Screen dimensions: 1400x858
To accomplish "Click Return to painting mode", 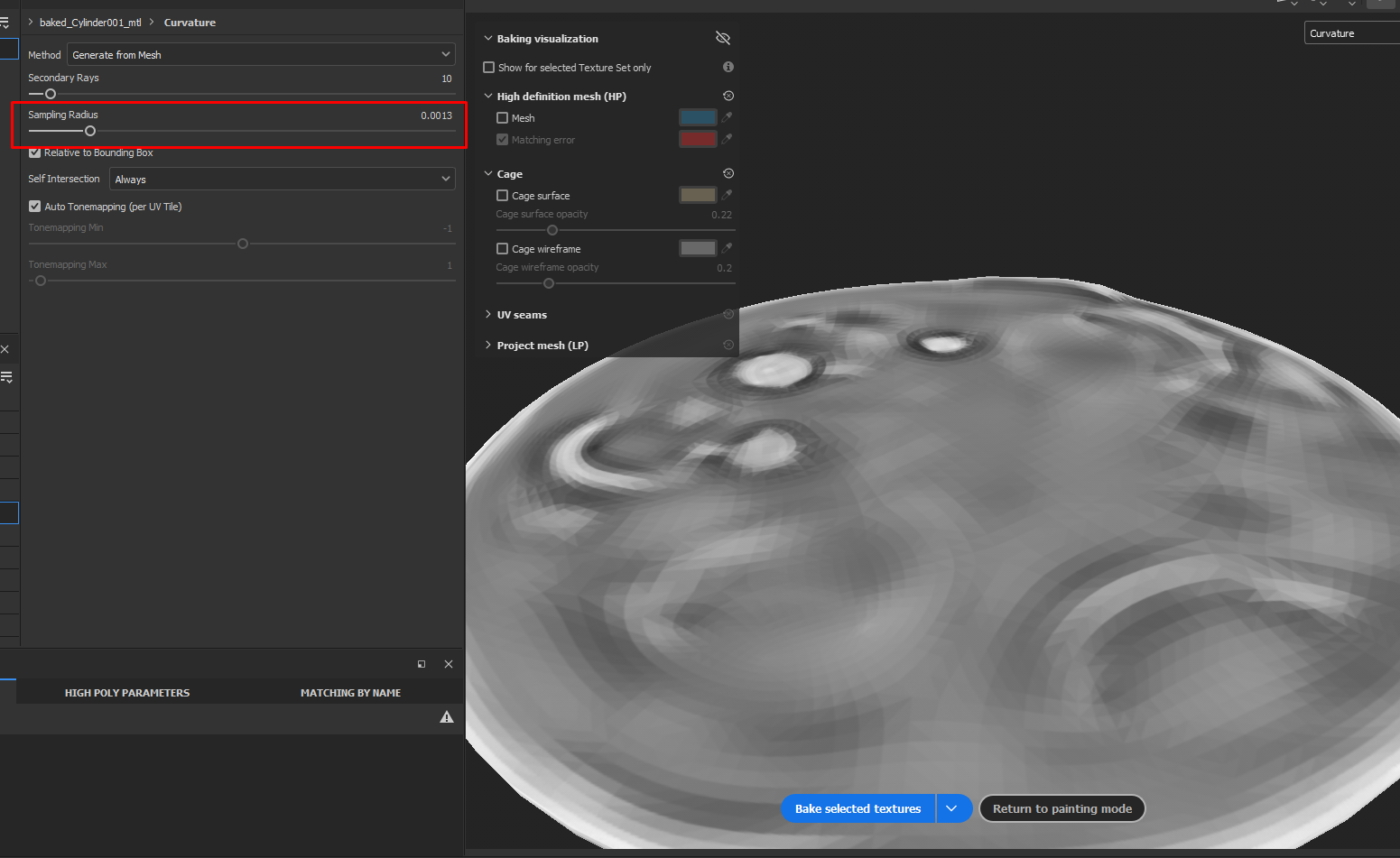I will (x=1062, y=808).
